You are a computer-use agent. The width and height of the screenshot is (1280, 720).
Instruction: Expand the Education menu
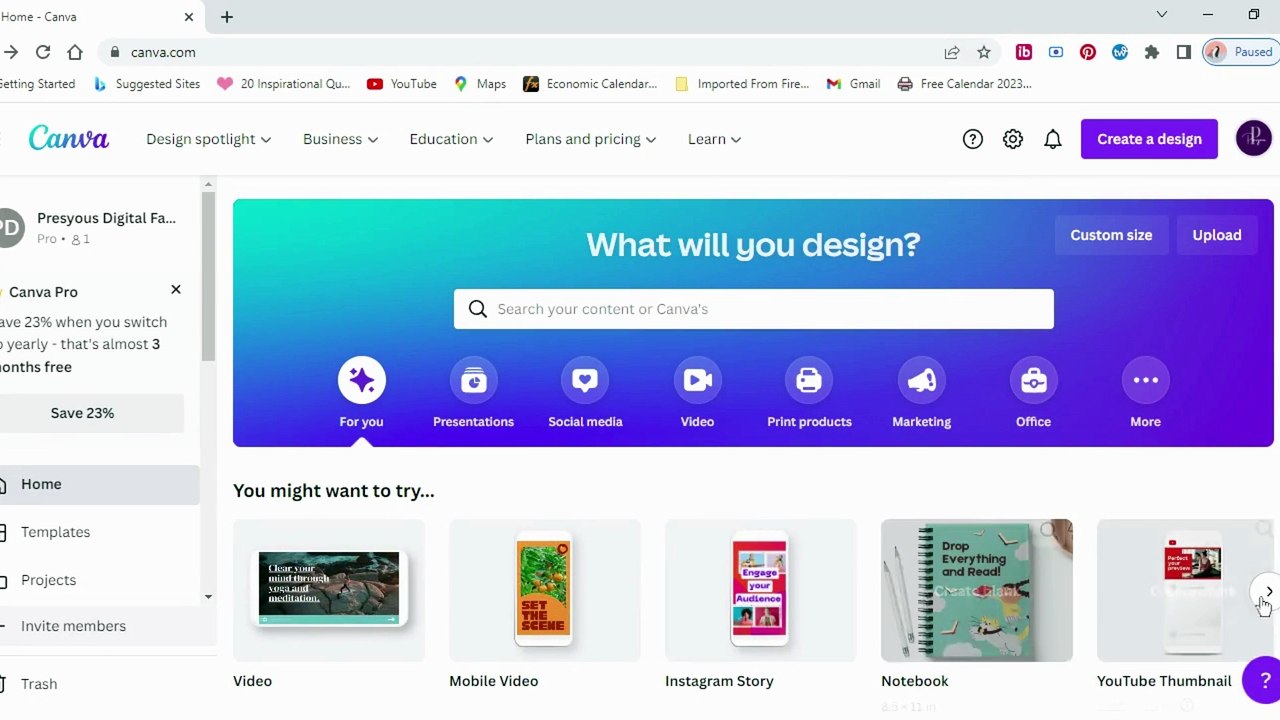[451, 139]
